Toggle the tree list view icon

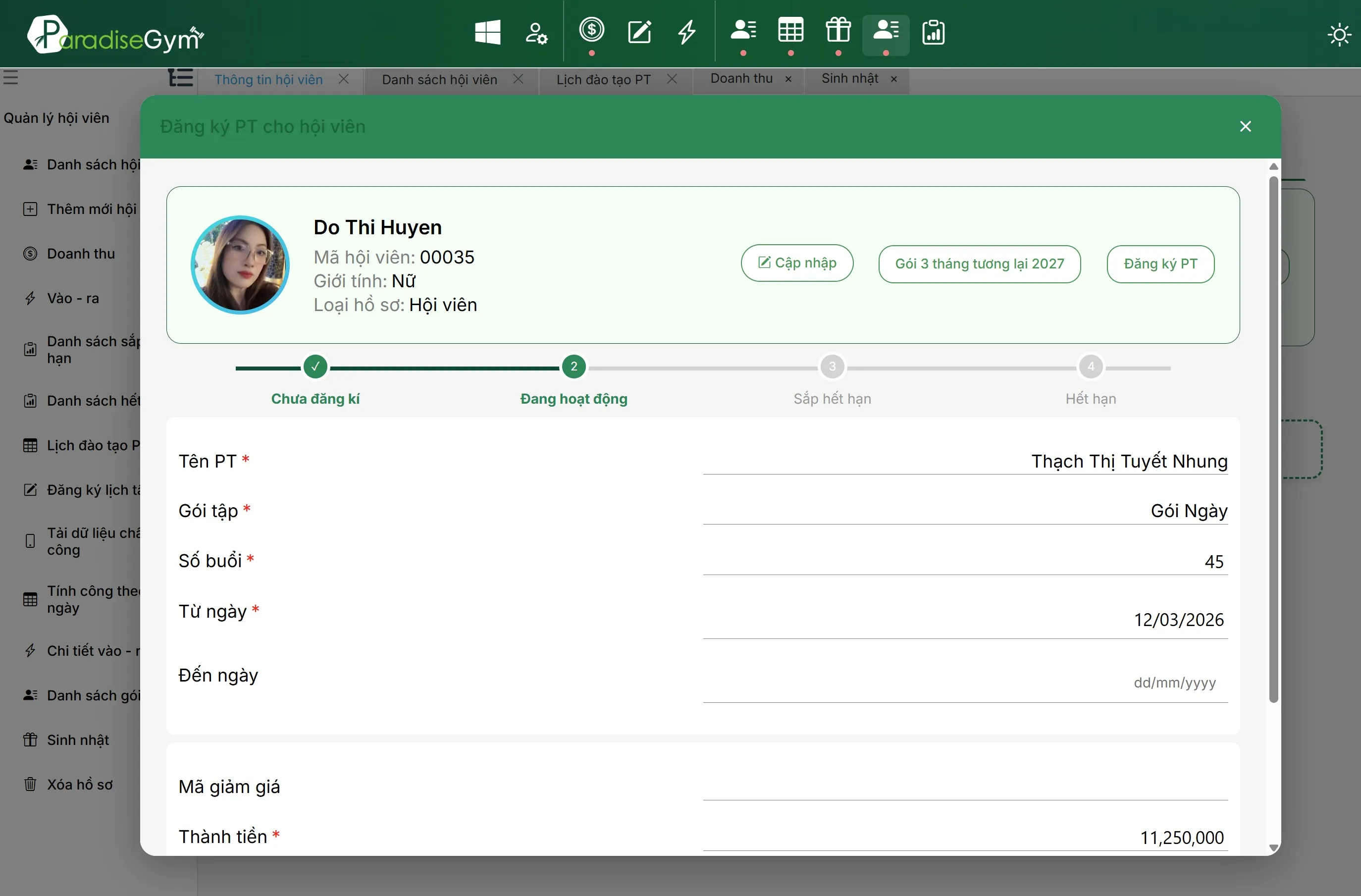180,77
